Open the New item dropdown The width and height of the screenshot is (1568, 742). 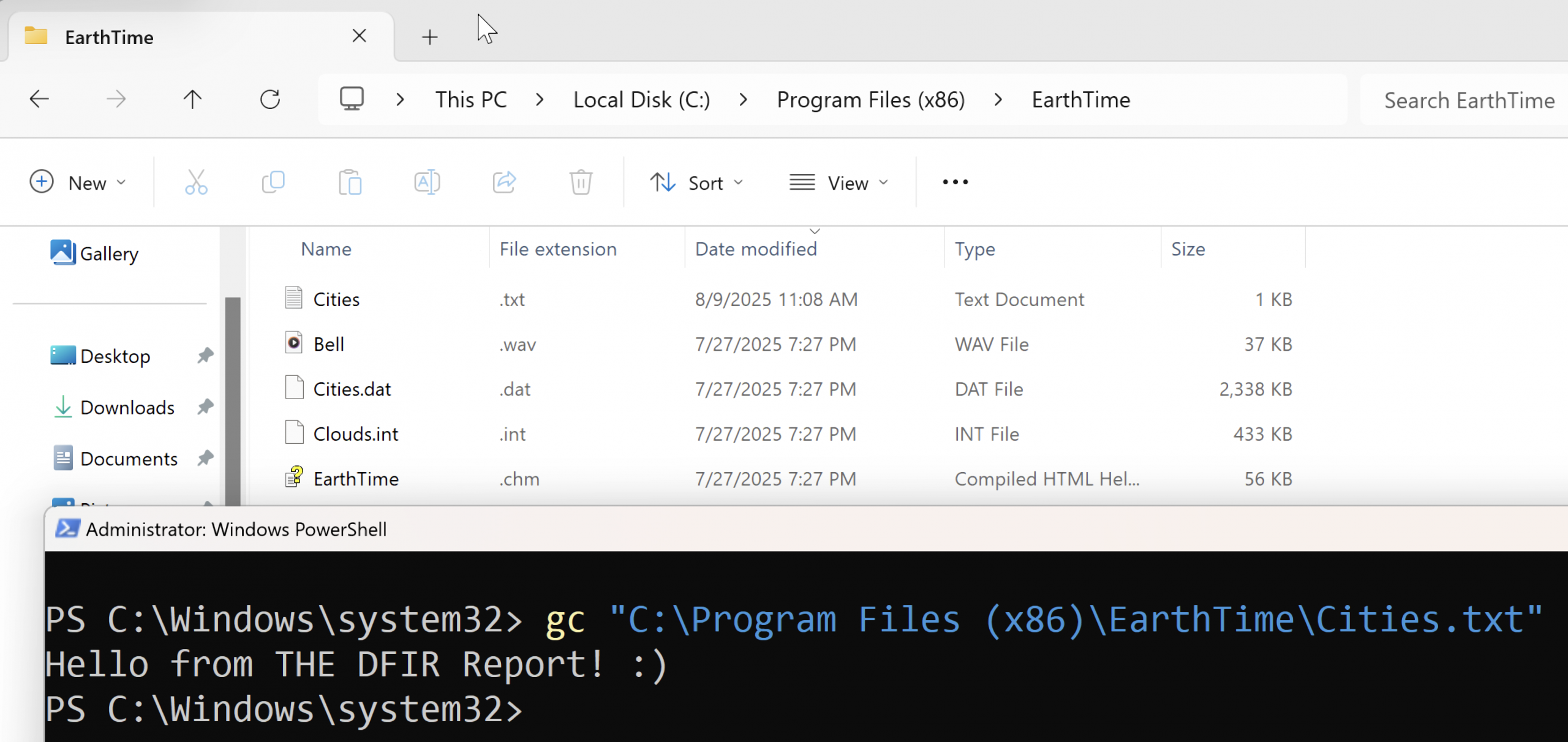78,182
